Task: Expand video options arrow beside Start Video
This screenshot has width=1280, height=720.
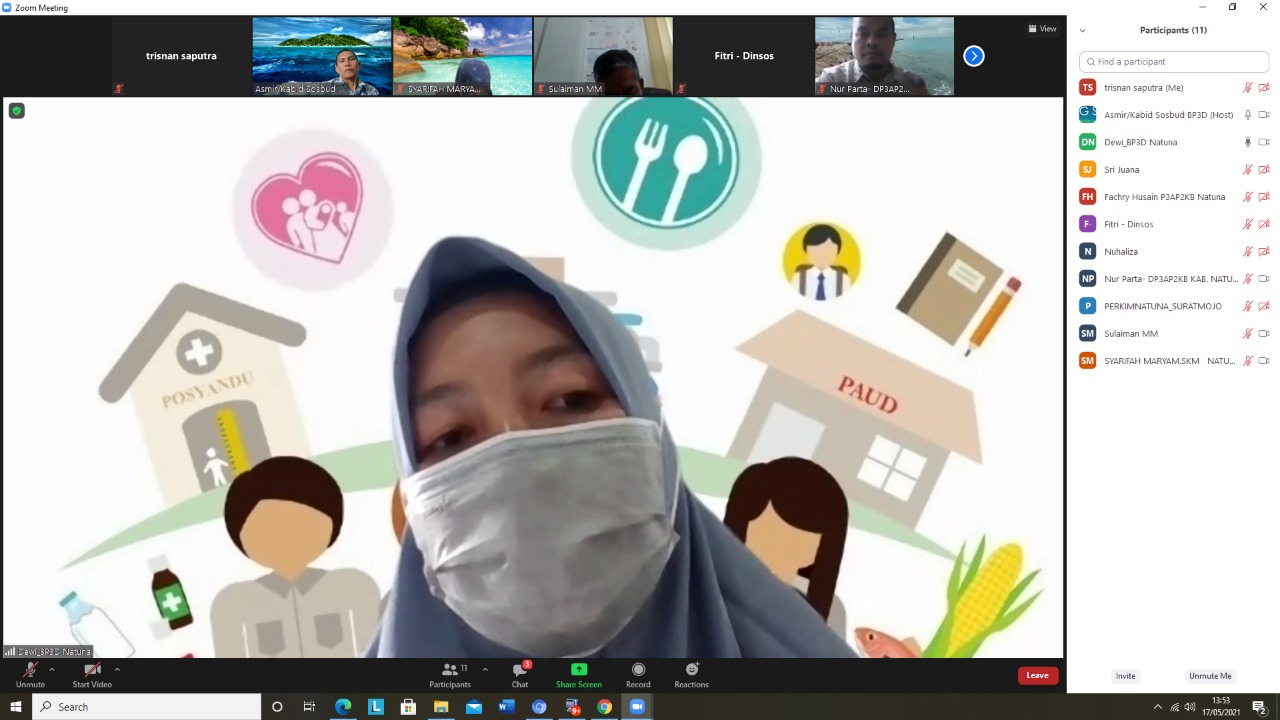Action: tap(117, 670)
